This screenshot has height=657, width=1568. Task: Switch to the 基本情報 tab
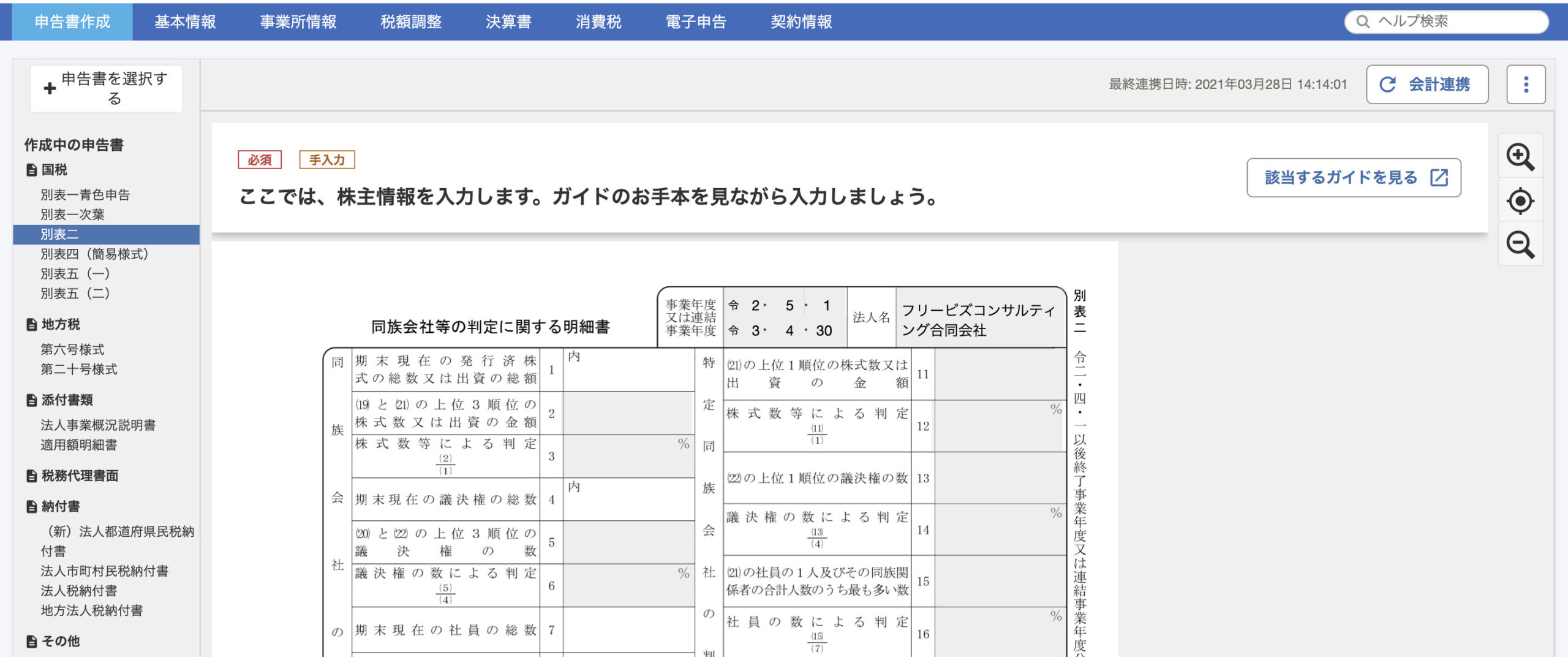[x=185, y=22]
